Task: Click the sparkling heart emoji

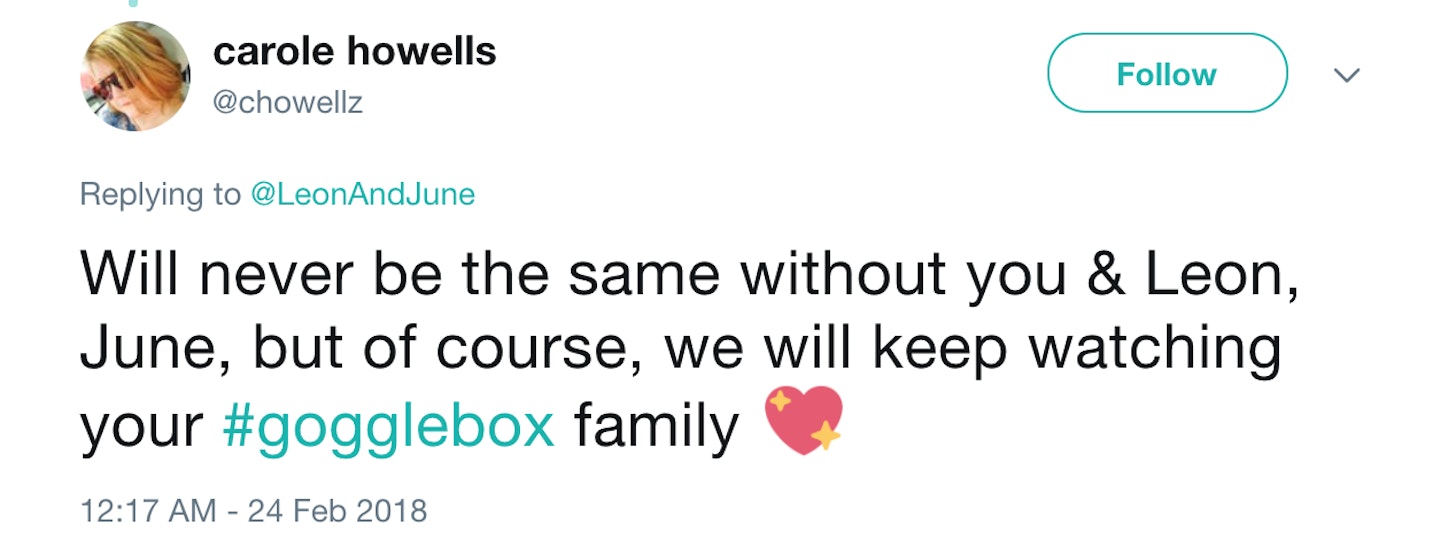Action: [803, 422]
